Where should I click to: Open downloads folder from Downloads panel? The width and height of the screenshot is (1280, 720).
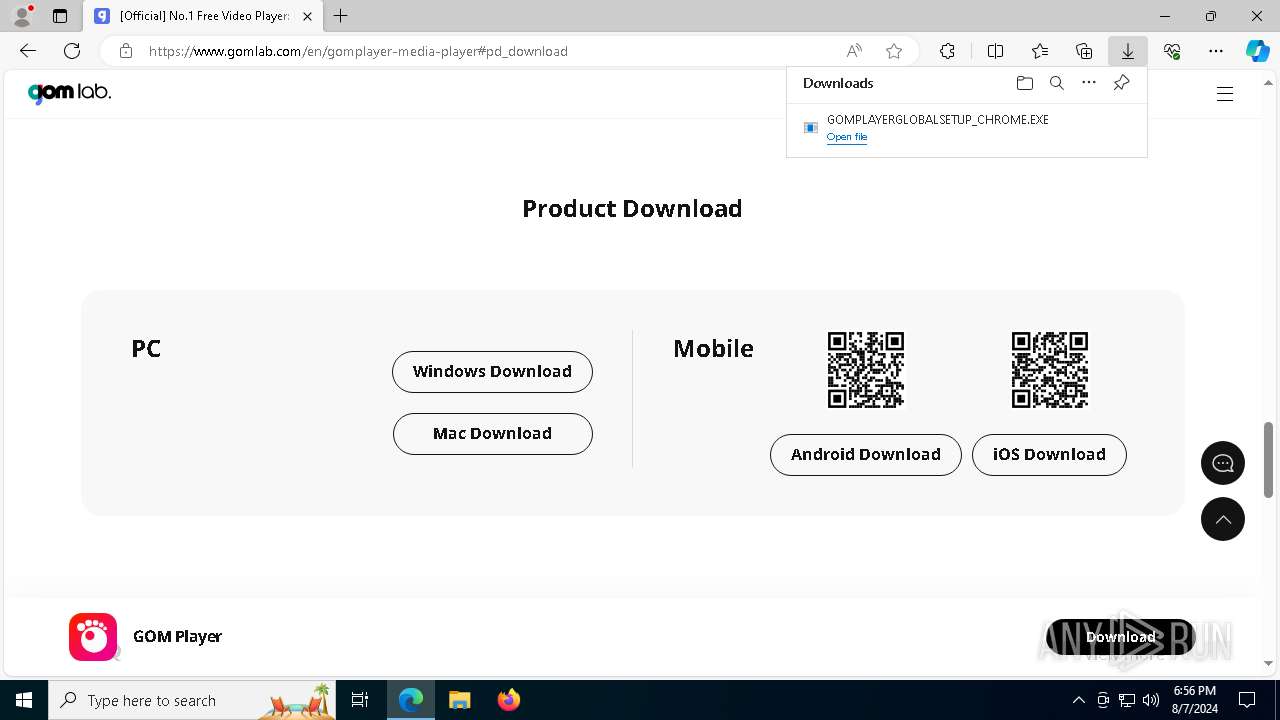[1024, 83]
